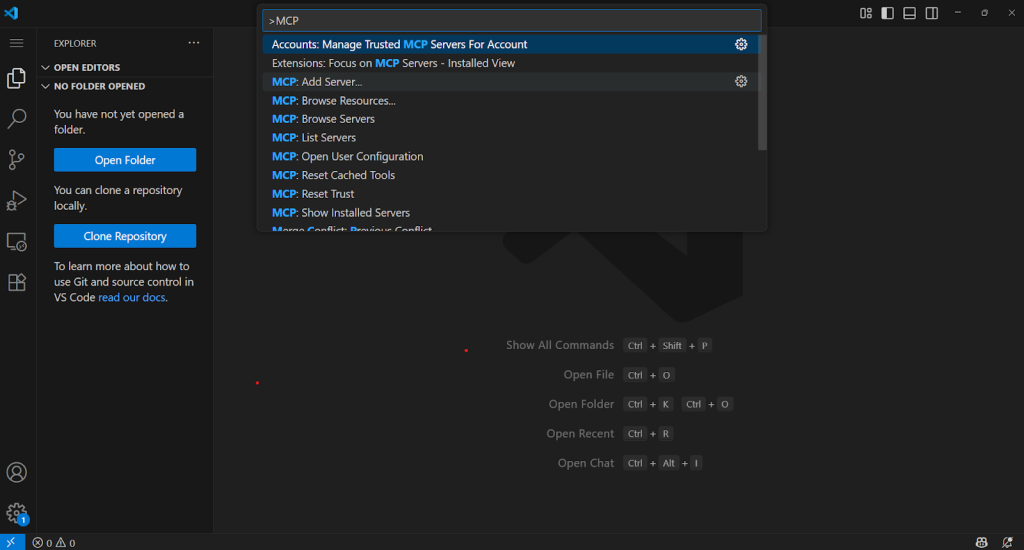Follow the read our docs link
Viewport: 1024px width, 550px height.
click(132, 298)
